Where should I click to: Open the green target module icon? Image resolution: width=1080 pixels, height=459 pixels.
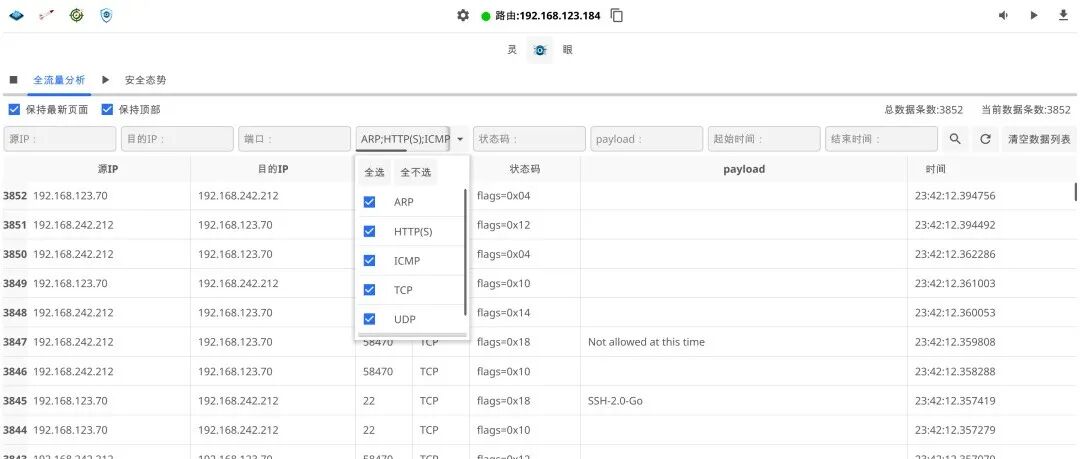[x=76, y=15]
